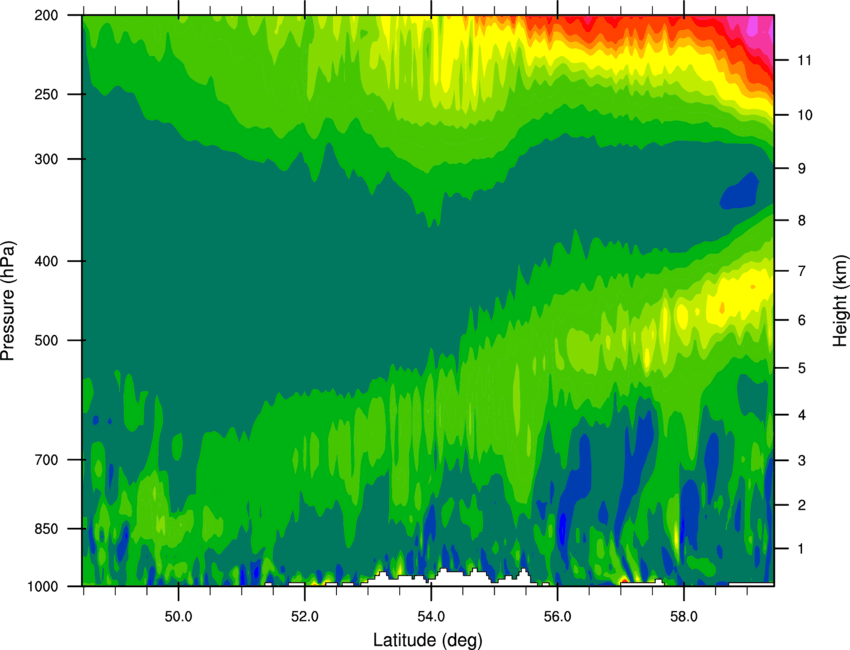Click the 1 km height label
Image resolution: width=850 pixels, height=650 pixels.
click(802, 549)
